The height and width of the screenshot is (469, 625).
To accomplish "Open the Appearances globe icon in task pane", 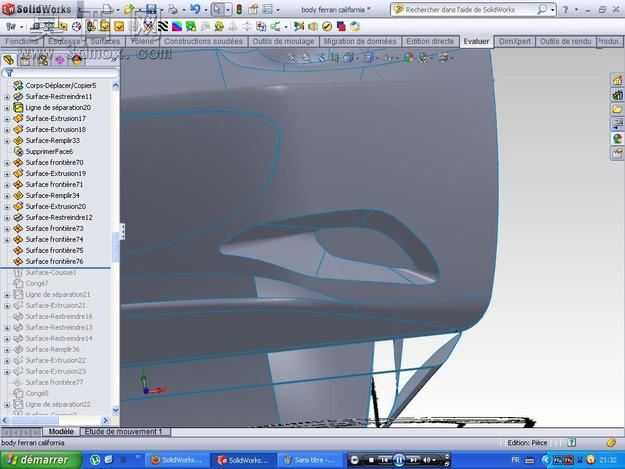I will click(x=617, y=139).
